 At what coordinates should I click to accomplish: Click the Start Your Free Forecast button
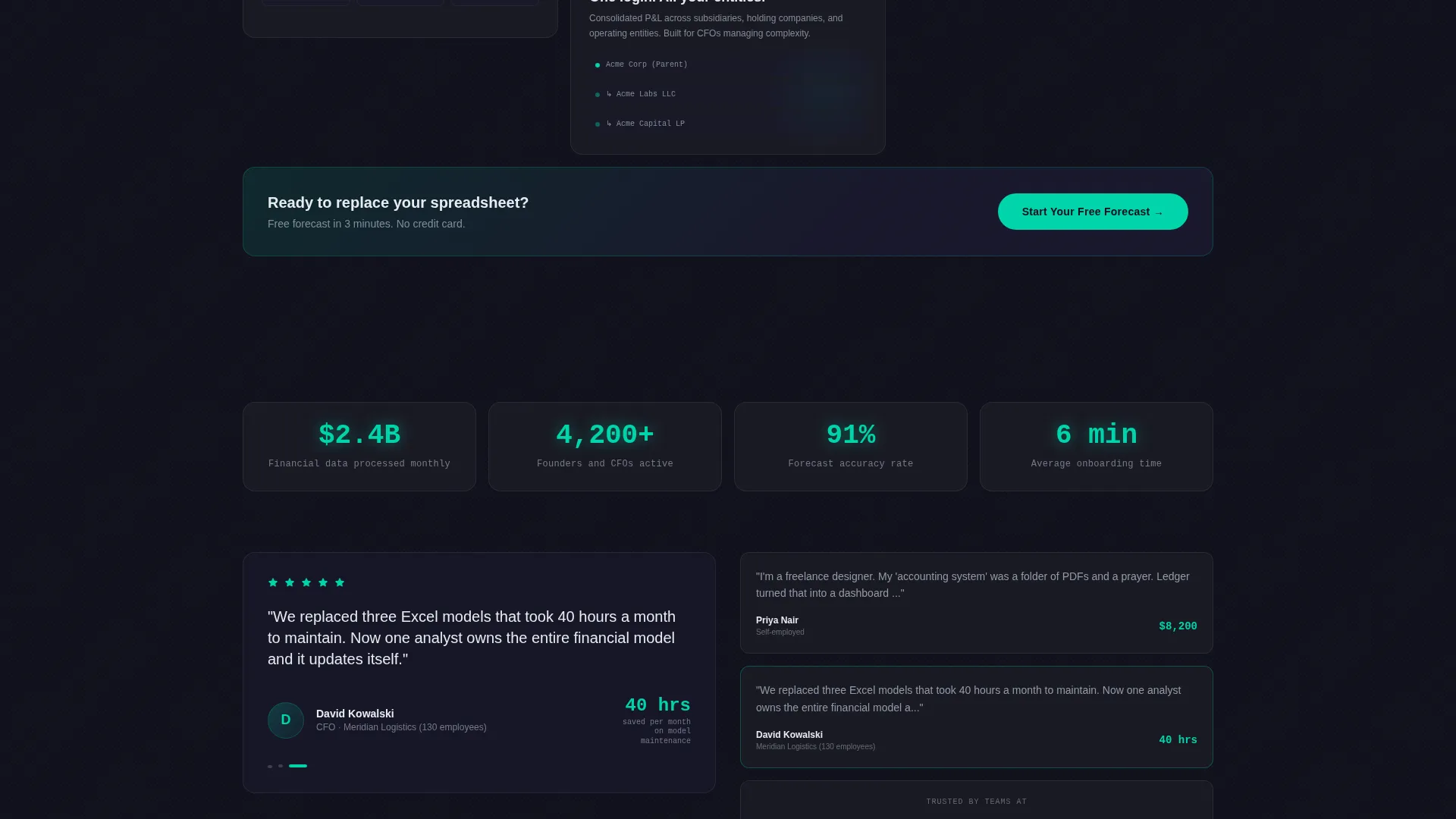[x=1093, y=212]
